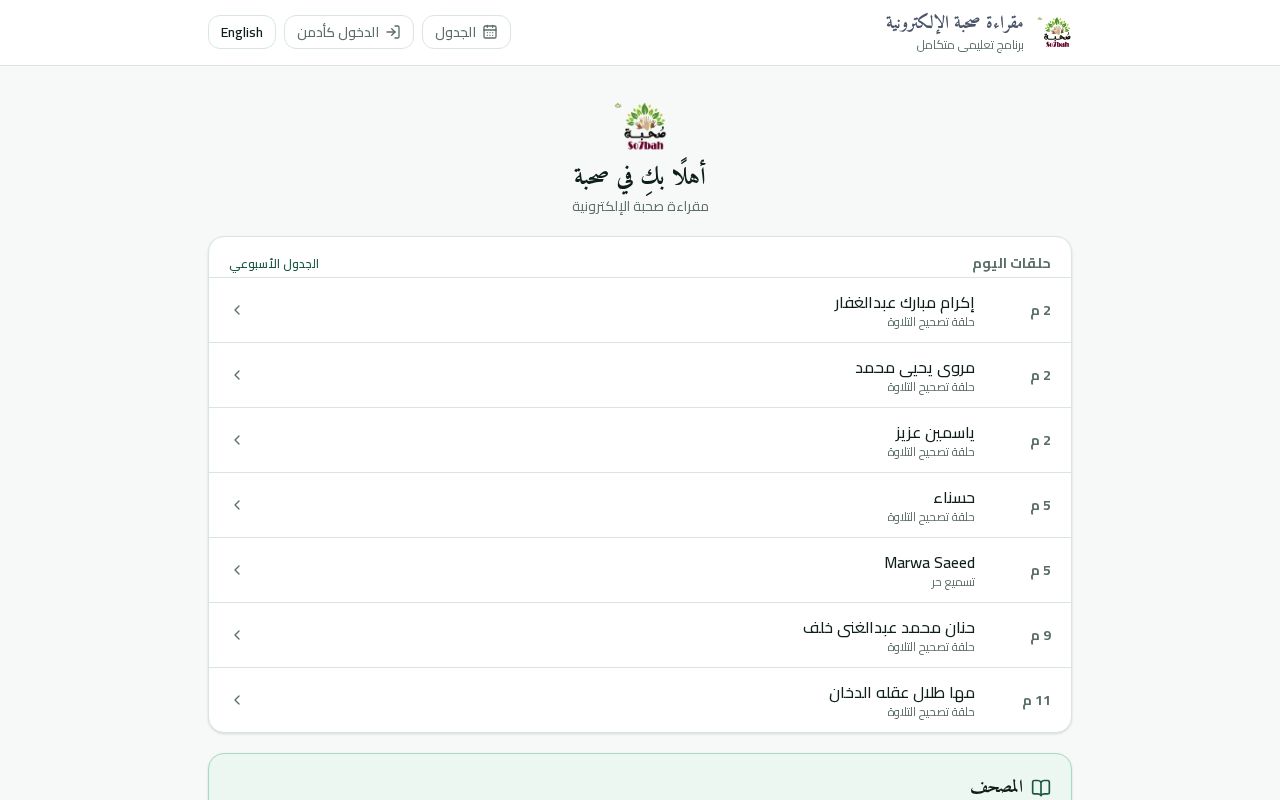Open the الجدول schedule button

coord(466,32)
